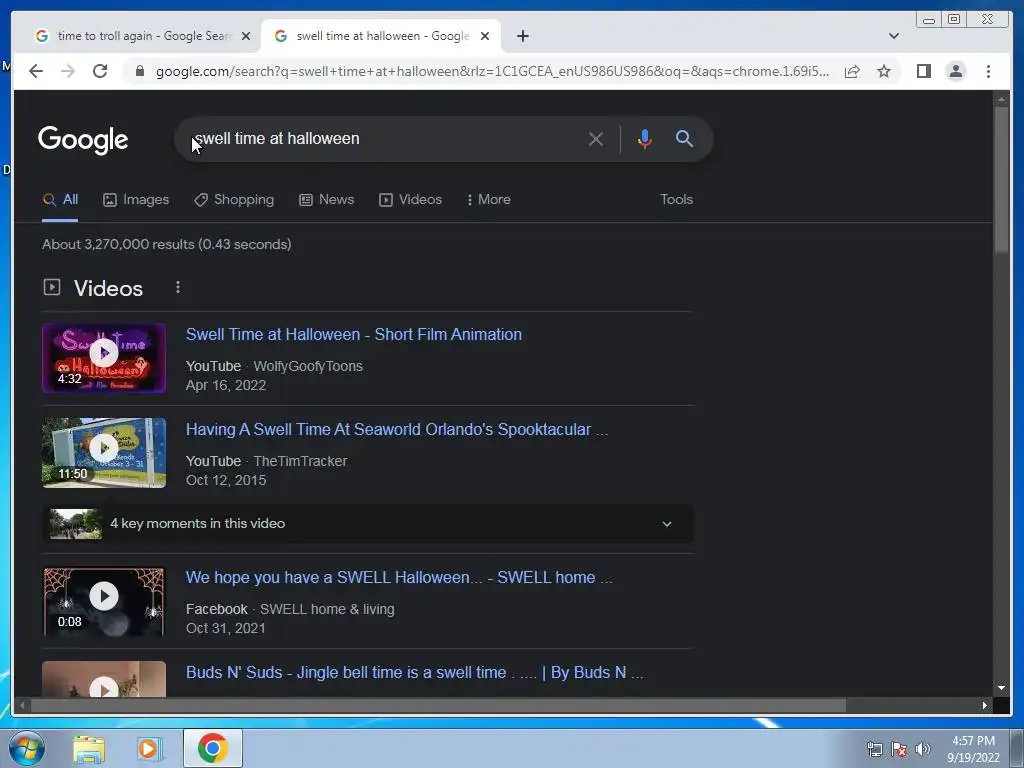This screenshot has height=768, width=1024.
Task: Bookmark this page with the star icon
Action: (884, 71)
